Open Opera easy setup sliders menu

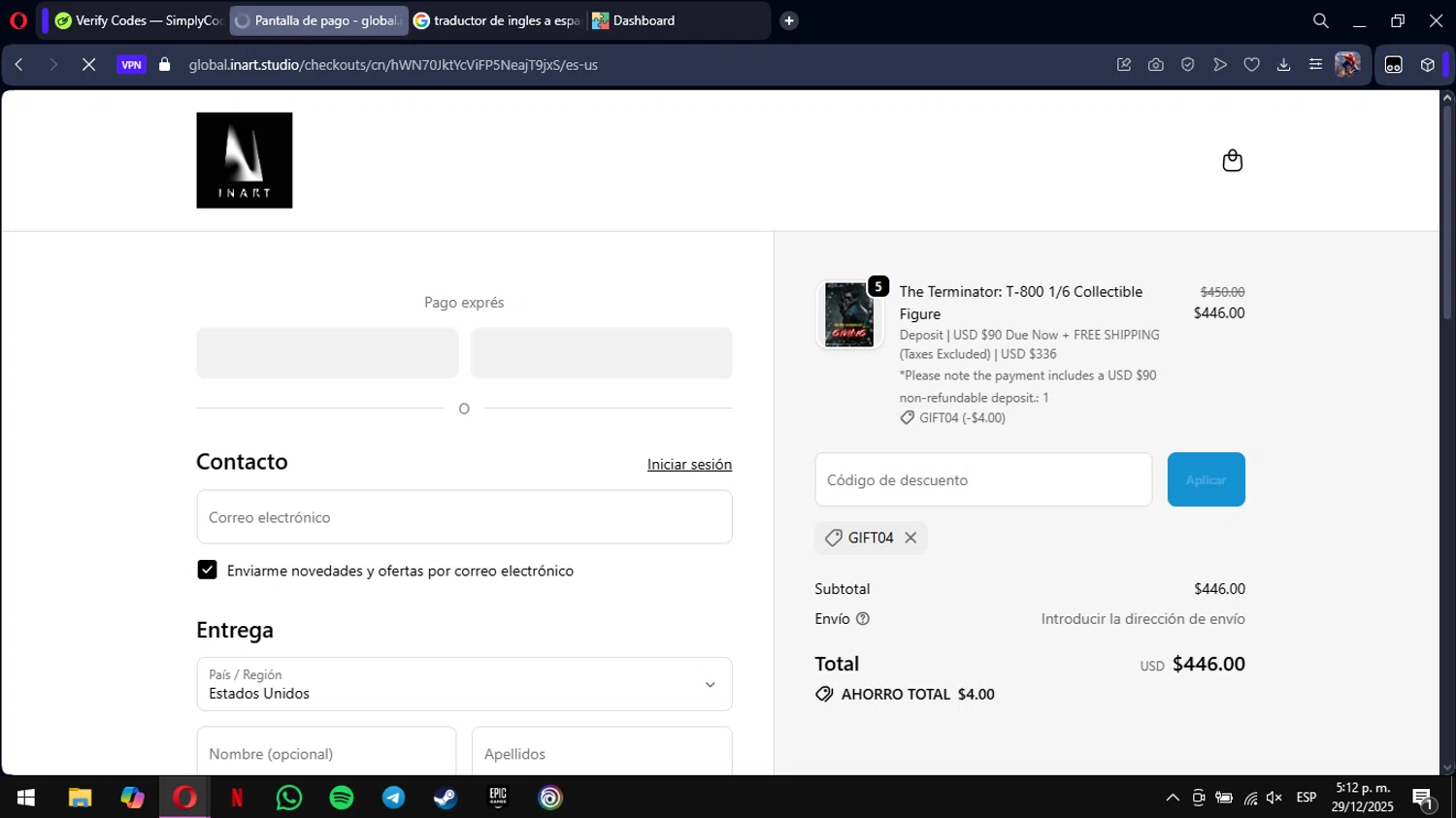point(1315,65)
